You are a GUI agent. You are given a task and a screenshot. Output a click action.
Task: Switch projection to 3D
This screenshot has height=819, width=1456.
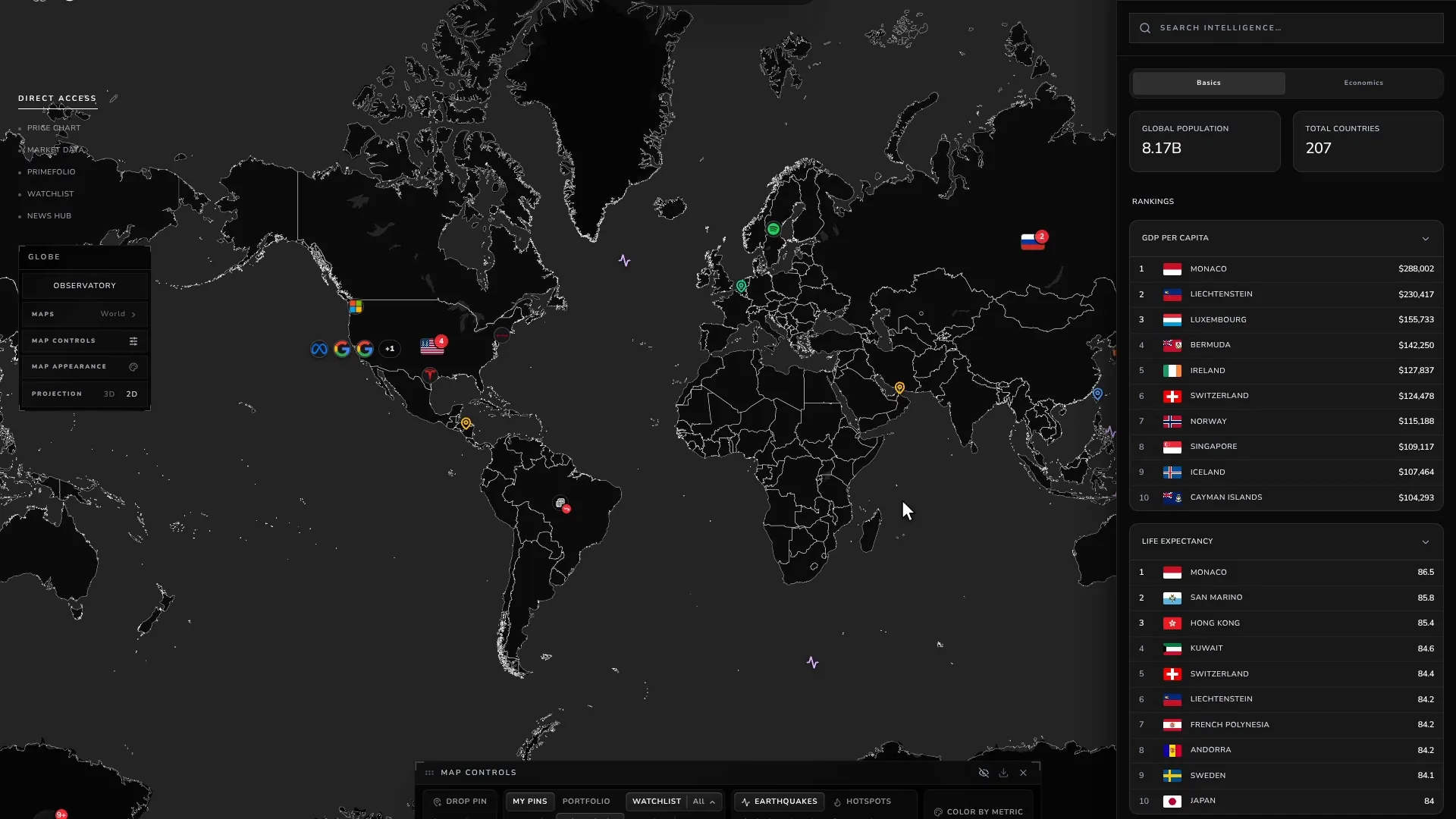(109, 394)
